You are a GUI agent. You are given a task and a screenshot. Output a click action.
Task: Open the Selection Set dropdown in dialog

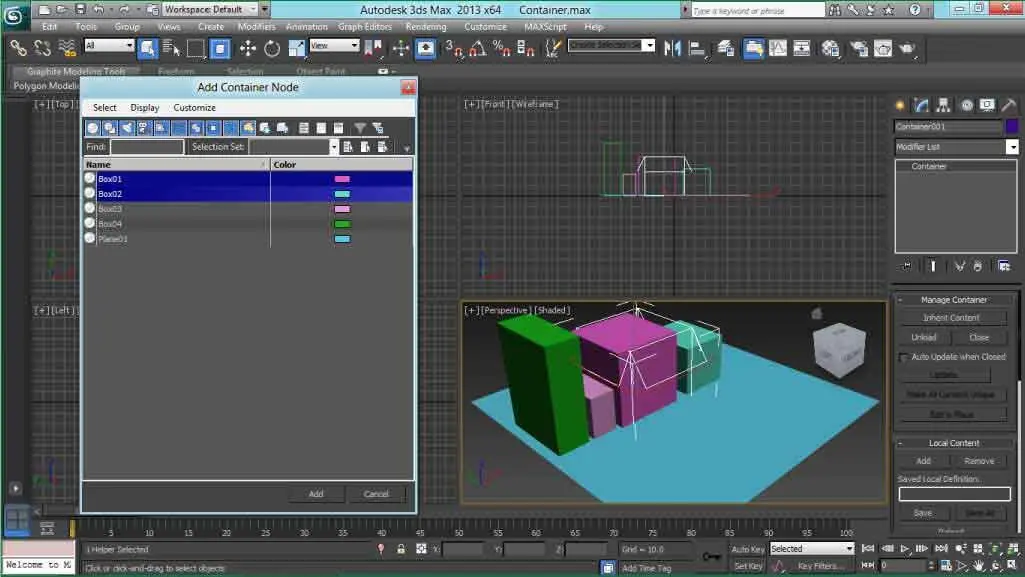click(294, 147)
